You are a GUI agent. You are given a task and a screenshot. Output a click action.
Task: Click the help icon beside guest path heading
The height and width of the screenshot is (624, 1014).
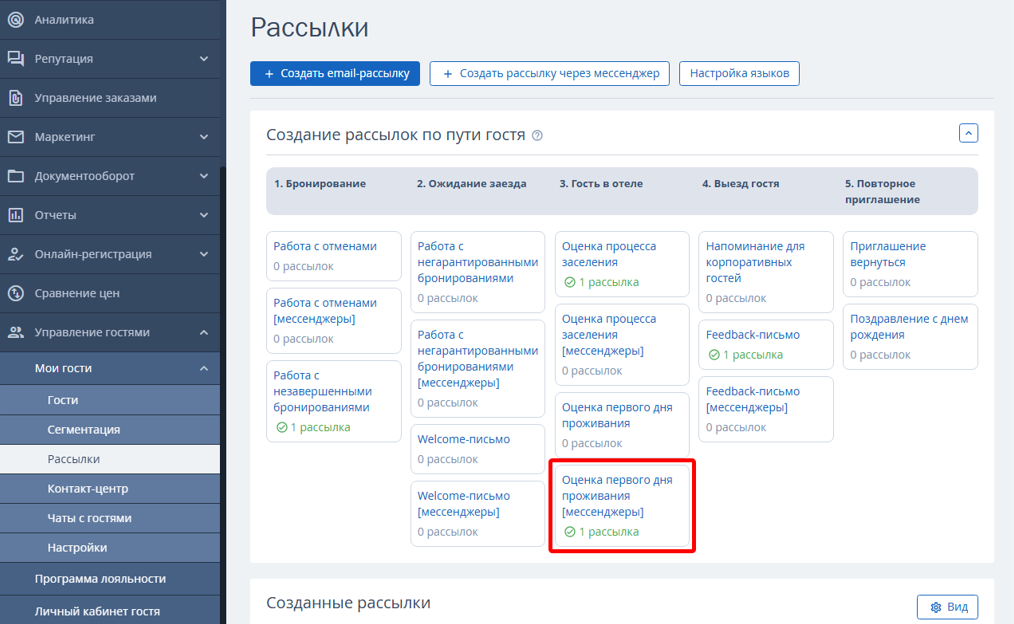[538, 136]
